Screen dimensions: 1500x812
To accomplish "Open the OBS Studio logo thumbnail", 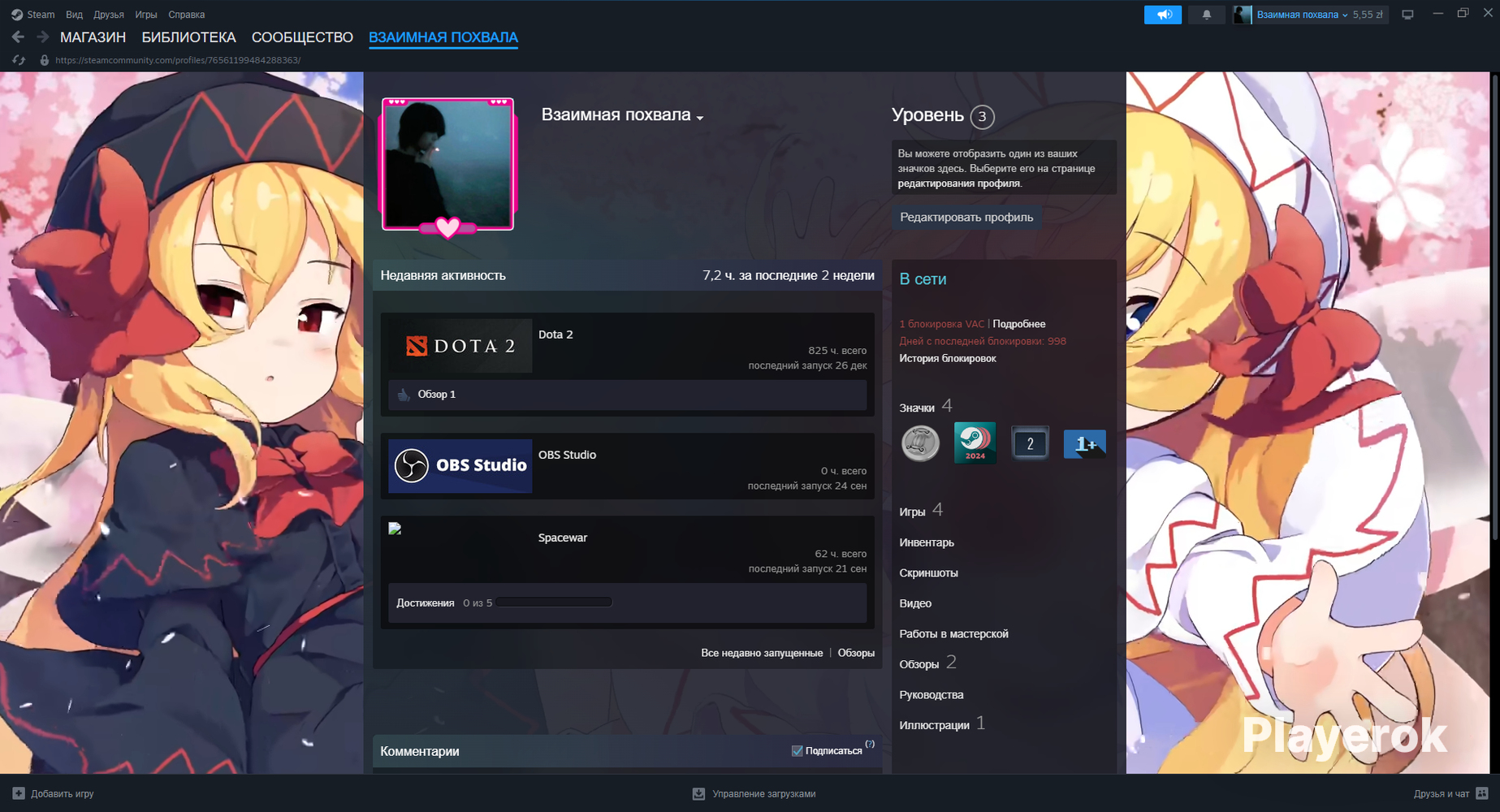I will click(x=460, y=466).
